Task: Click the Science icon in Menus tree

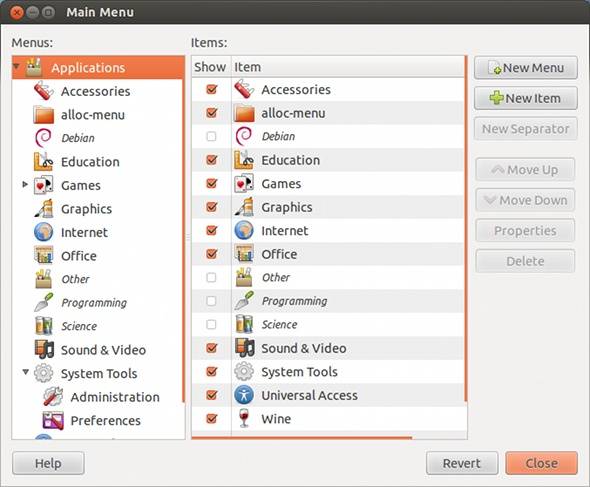Action: click(x=44, y=326)
